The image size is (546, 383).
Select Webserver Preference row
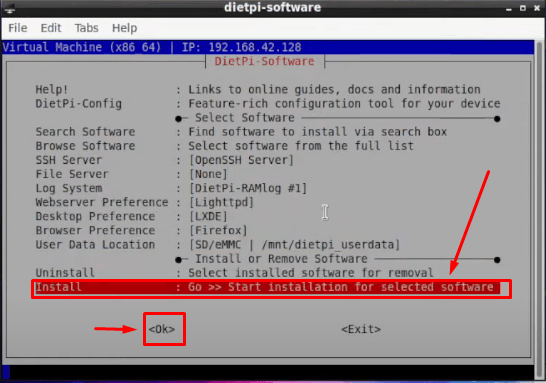(x=268, y=202)
